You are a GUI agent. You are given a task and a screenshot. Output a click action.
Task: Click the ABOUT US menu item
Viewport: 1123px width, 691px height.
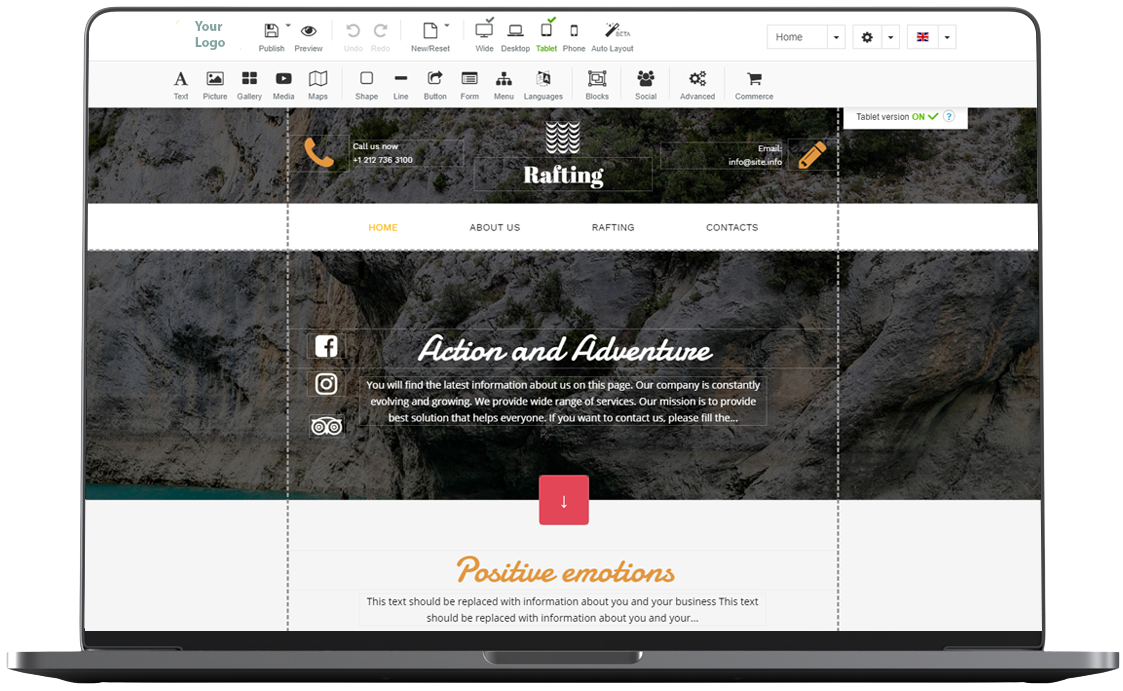pos(495,228)
